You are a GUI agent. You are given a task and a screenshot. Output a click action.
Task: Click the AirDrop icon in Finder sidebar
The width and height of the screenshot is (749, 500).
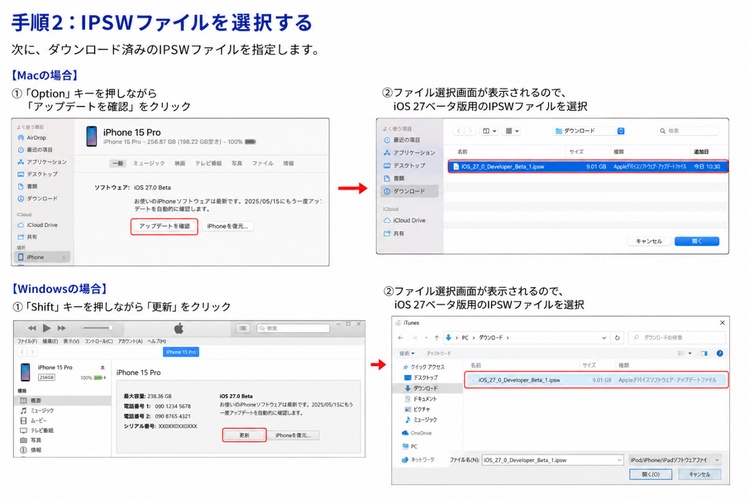coord(21,138)
